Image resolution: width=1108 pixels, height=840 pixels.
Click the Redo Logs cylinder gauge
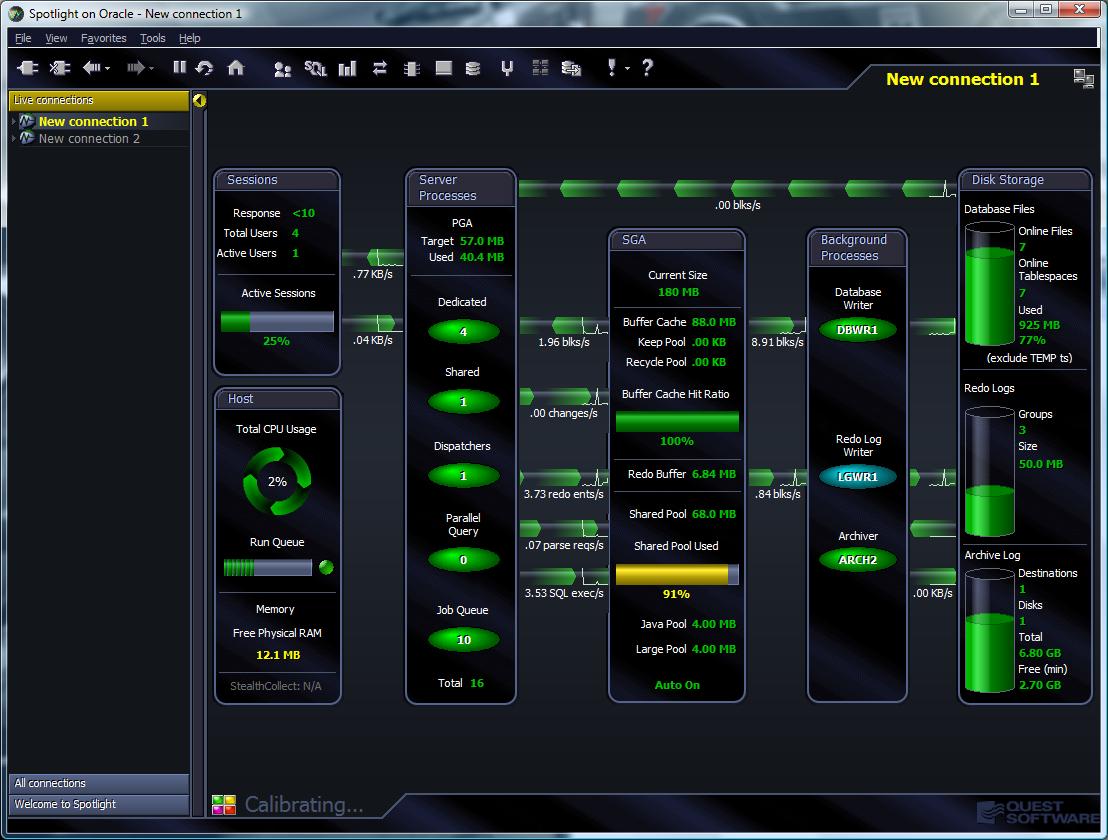(989, 472)
